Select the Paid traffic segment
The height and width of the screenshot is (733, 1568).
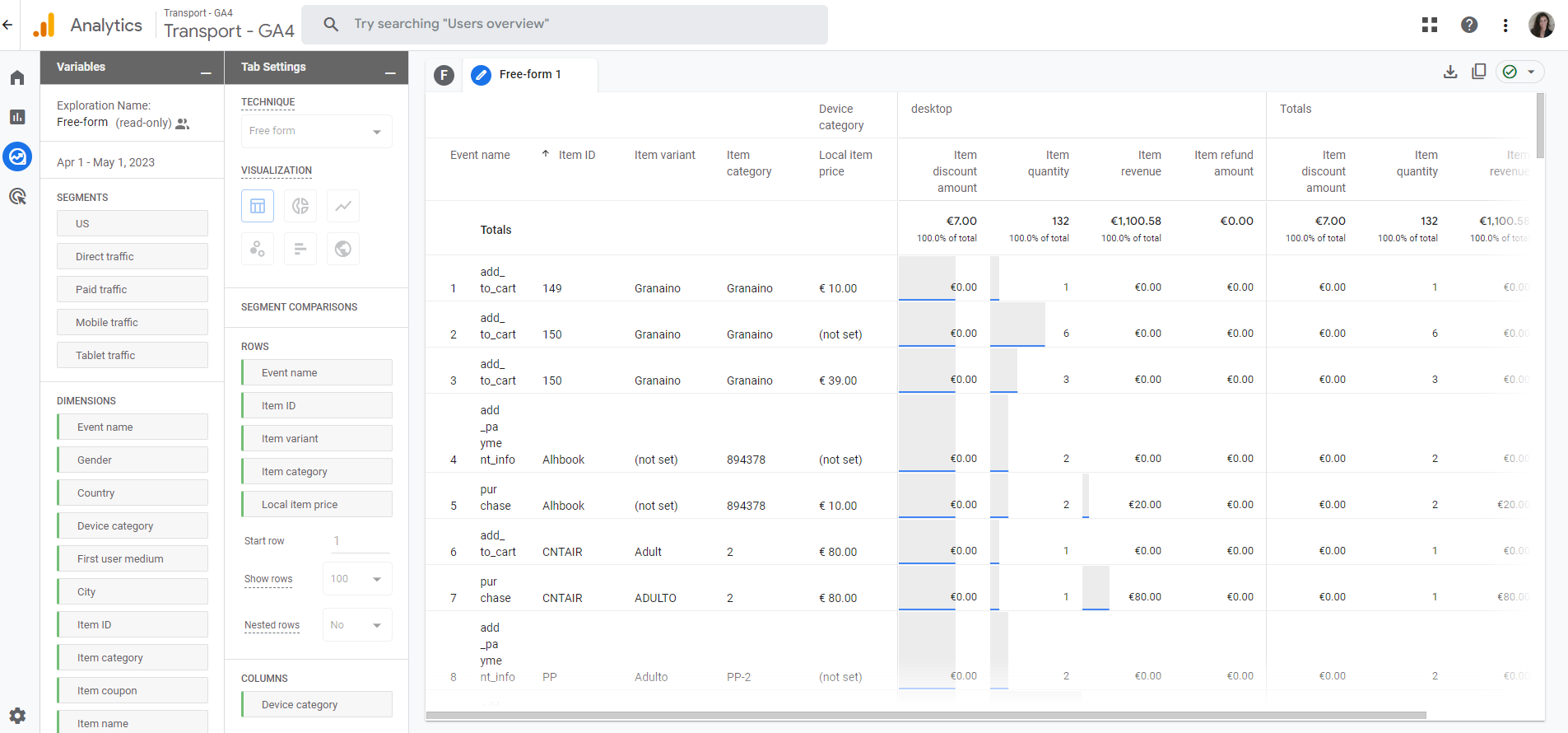[133, 289]
